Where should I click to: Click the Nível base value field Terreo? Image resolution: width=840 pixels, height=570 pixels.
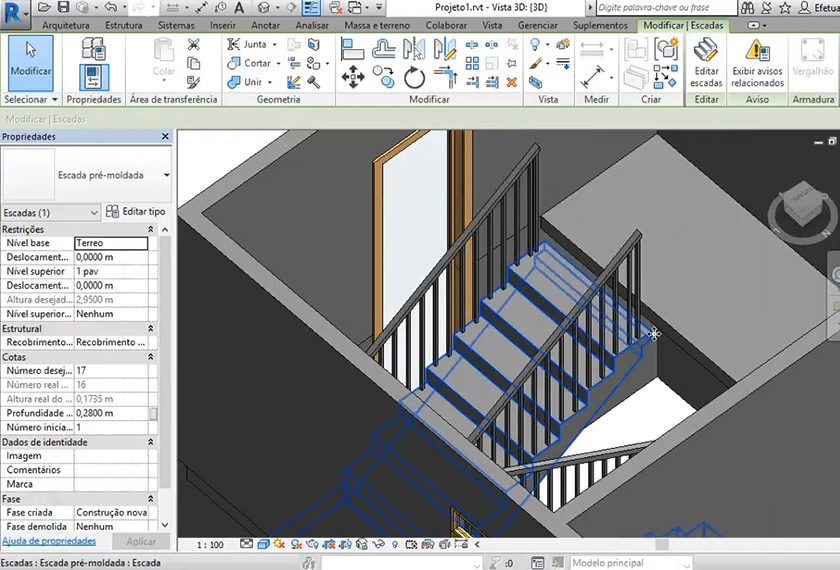coord(111,243)
